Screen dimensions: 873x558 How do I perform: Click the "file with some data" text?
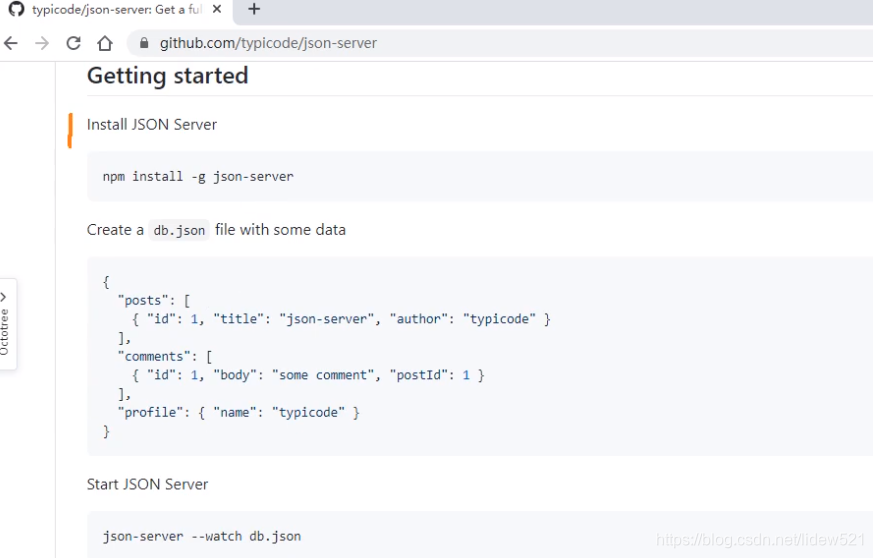click(x=281, y=230)
